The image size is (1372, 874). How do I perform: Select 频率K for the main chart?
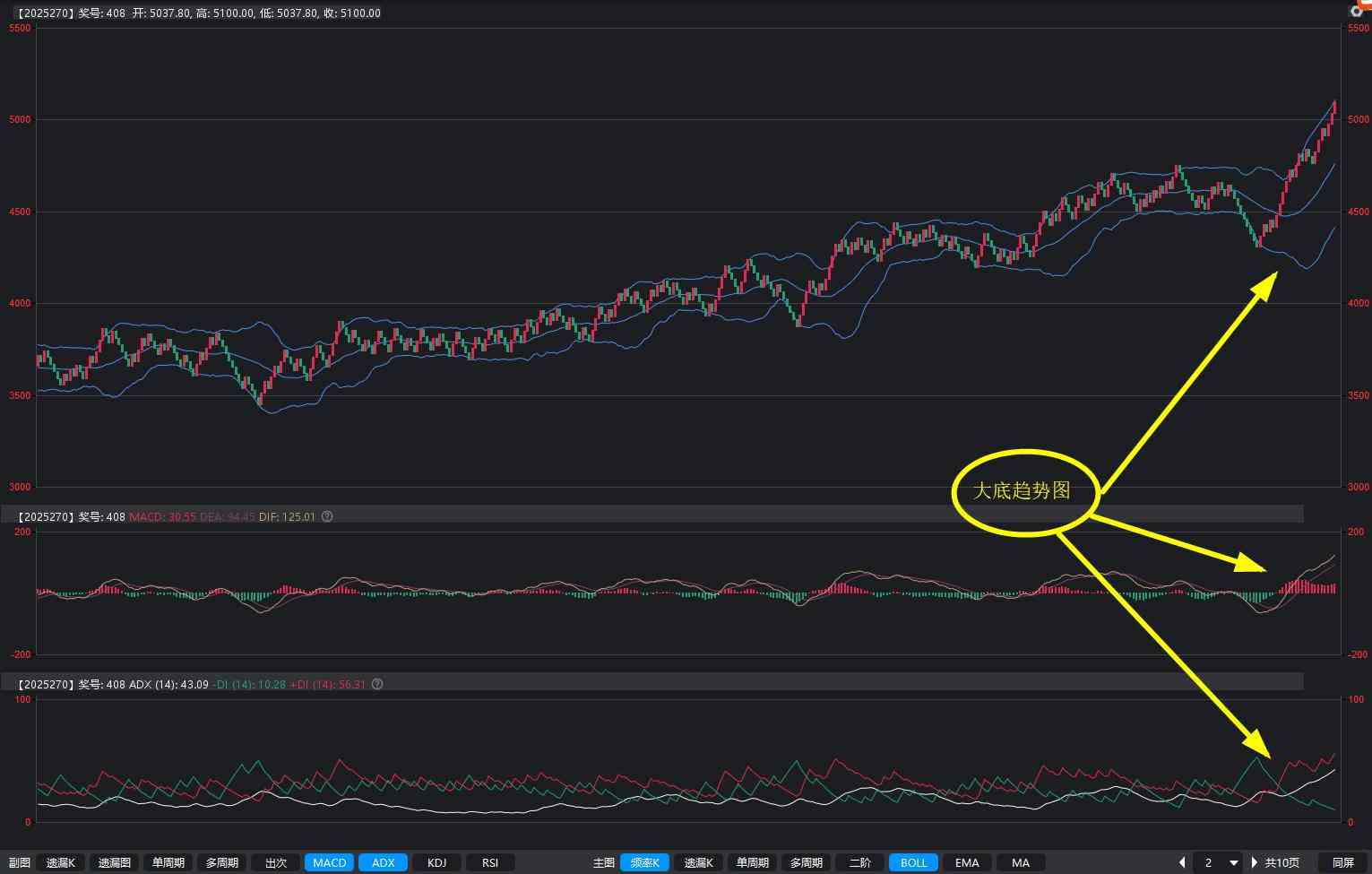click(644, 862)
